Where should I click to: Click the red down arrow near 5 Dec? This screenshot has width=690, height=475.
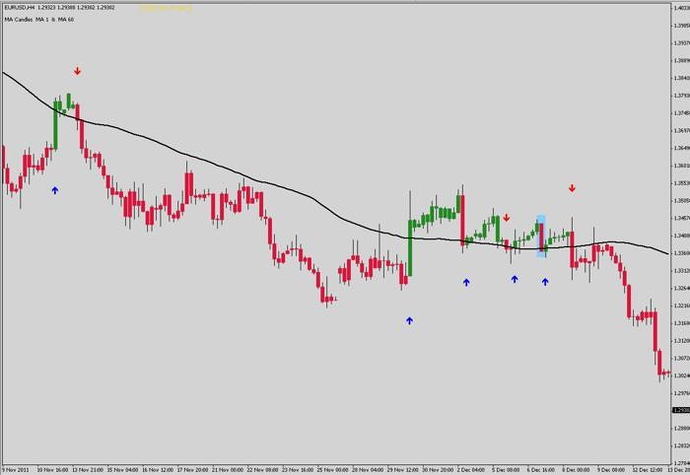(x=506, y=217)
